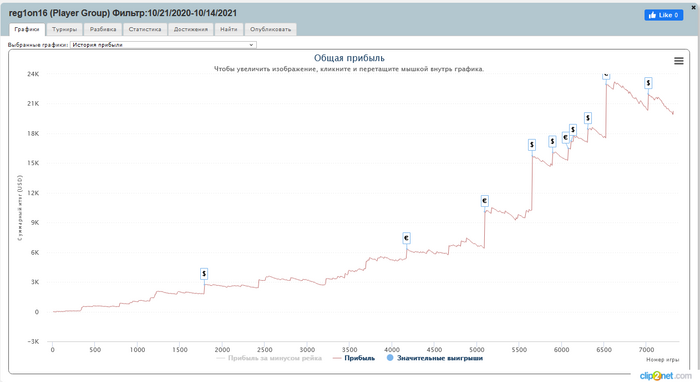Click the dollar win marker near game 7000
Image resolution: width=700 pixels, height=382 pixels.
coord(648,83)
